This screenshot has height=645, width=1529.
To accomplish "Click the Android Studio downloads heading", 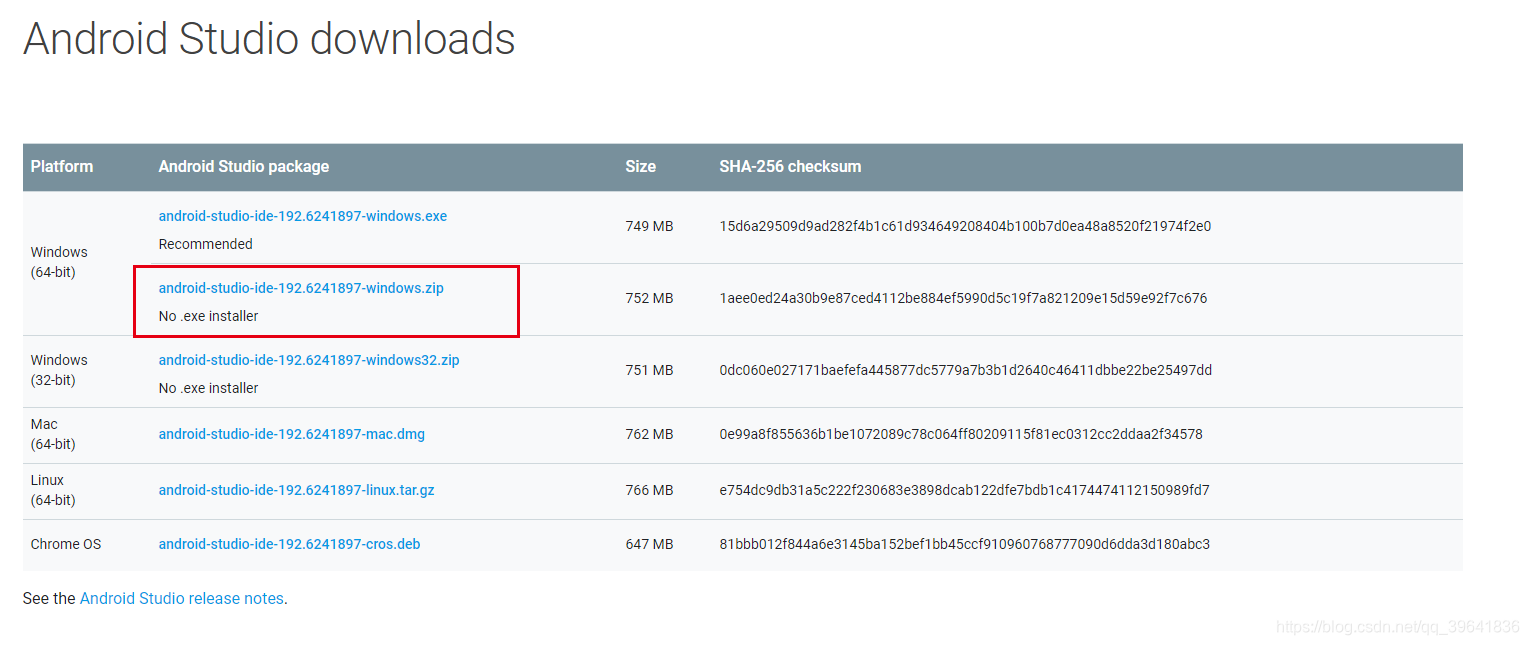I will click(x=269, y=39).
